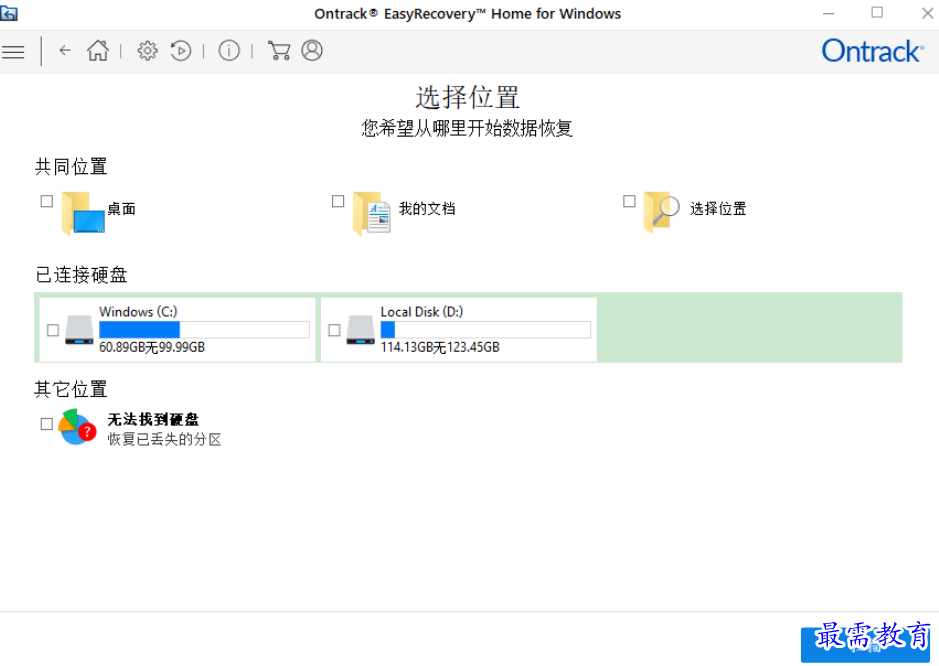The width and height of the screenshot is (939, 666).
Task: Tick the Local Disk (D:) checkbox
Action: pyautogui.click(x=334, y=330)
